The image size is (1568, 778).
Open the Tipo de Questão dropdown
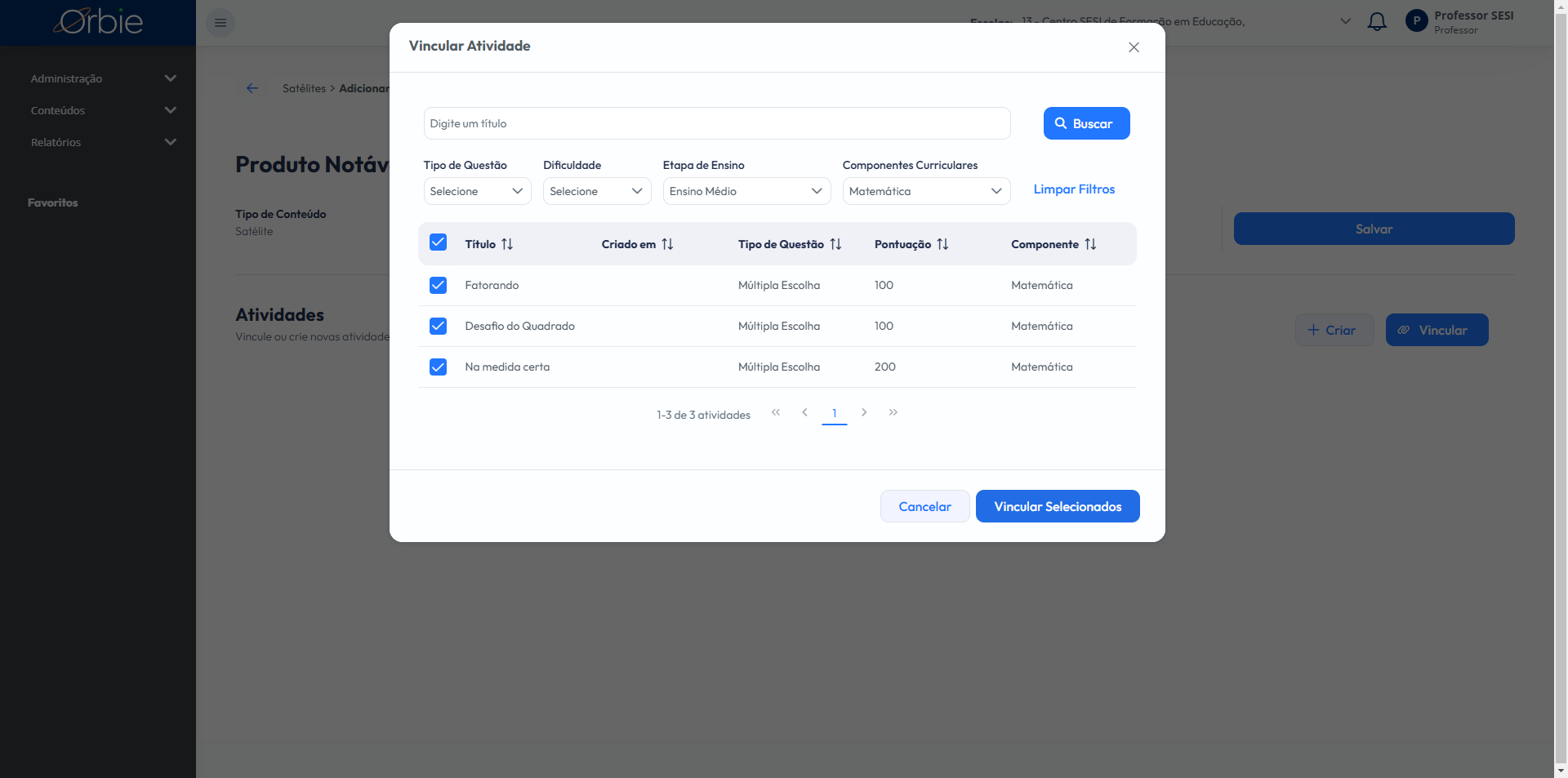coord(477,191)
